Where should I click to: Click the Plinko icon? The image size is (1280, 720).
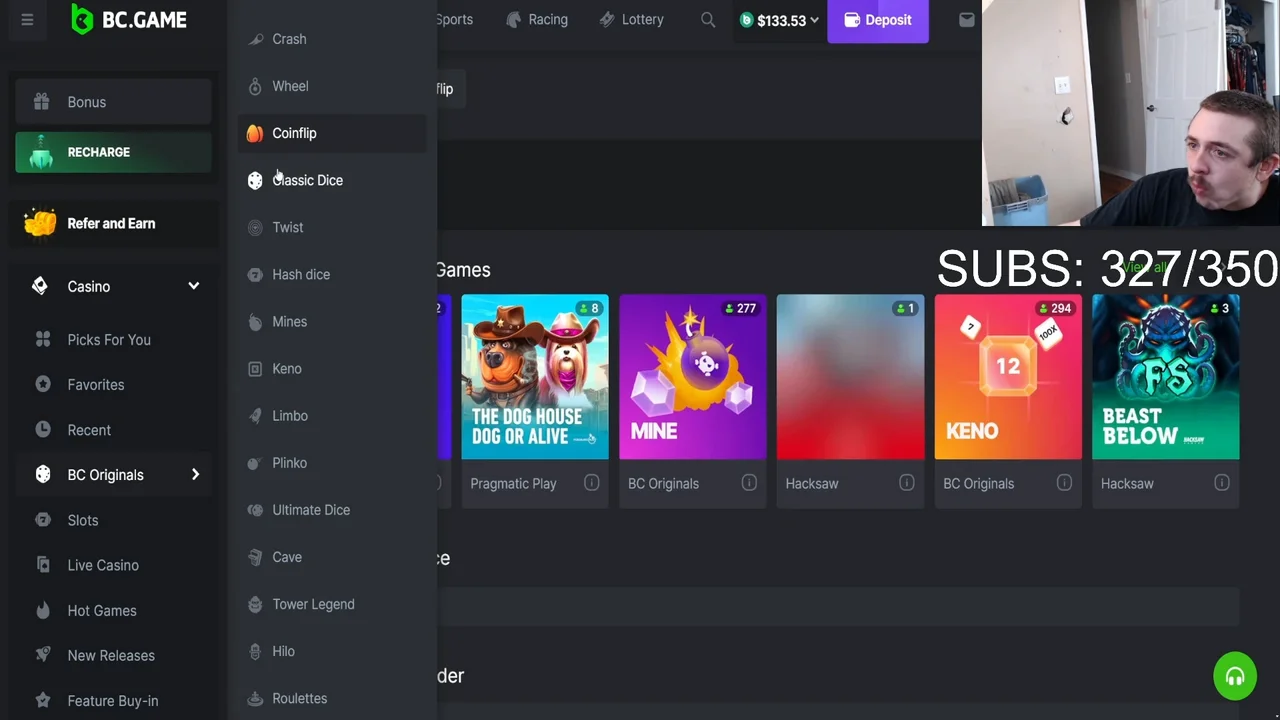click(255, 462)
